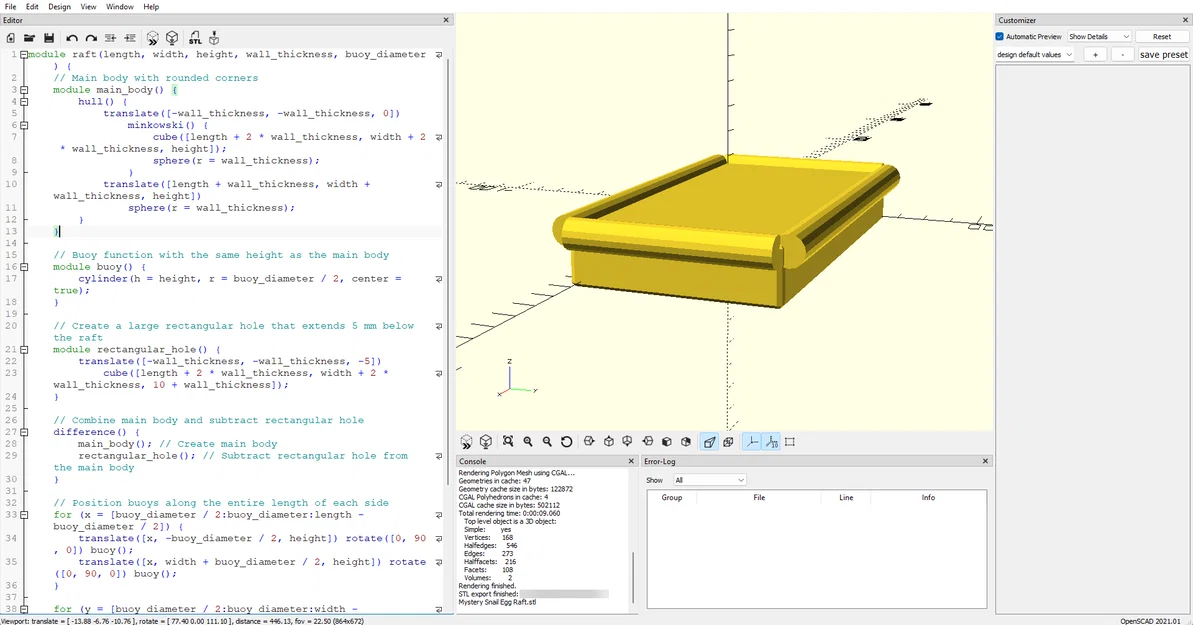The image size is (1193, 625).
Task: Click Preview icon in viewport toolbar
Action: 466,442
